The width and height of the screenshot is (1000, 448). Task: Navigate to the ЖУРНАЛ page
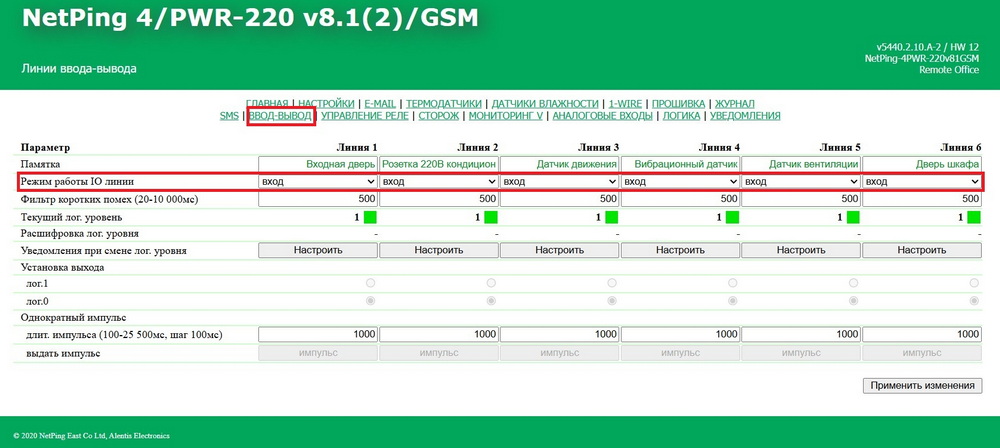(x=734, y=103)
